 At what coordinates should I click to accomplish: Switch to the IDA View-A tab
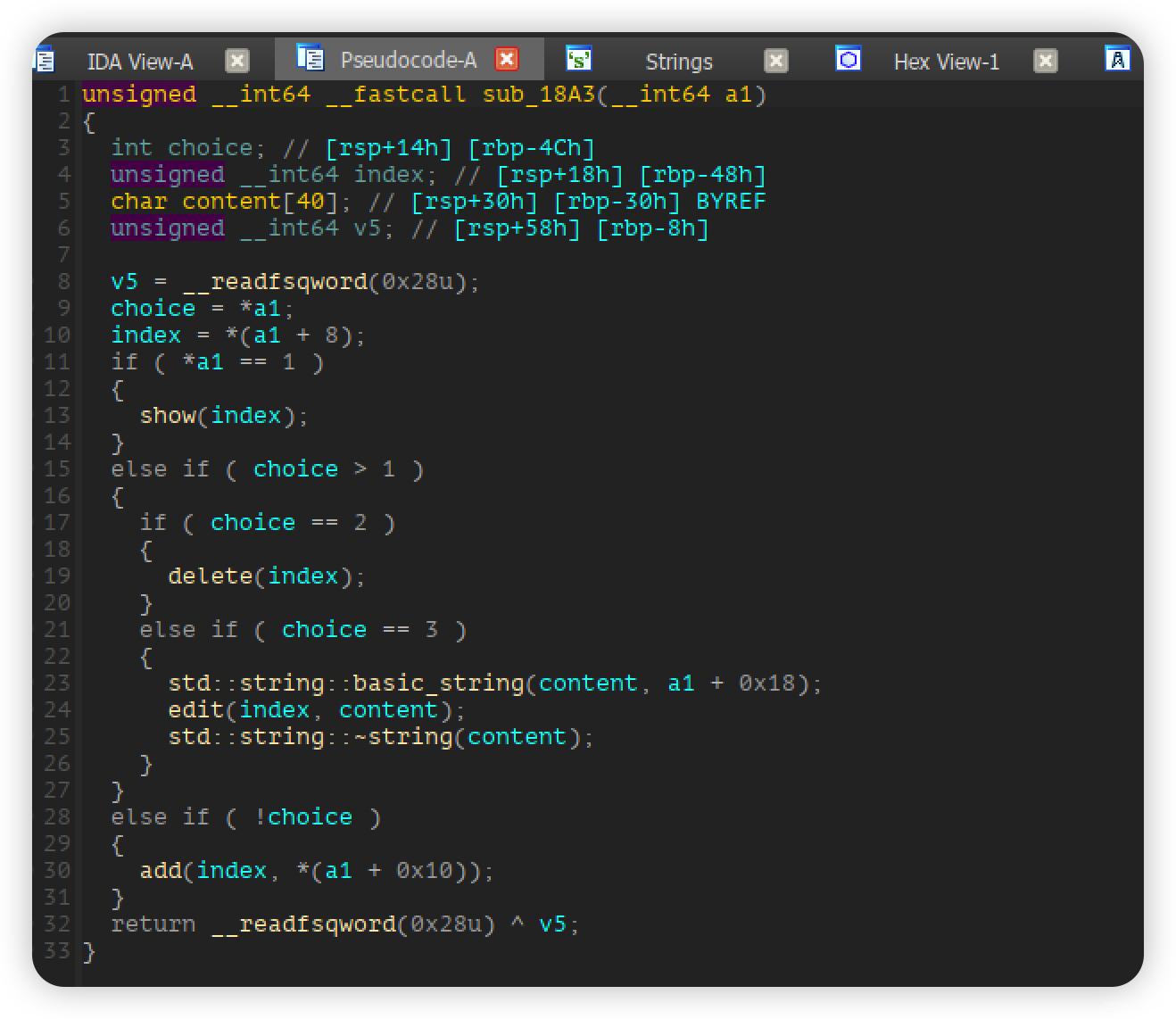click(x=140, y=62)
